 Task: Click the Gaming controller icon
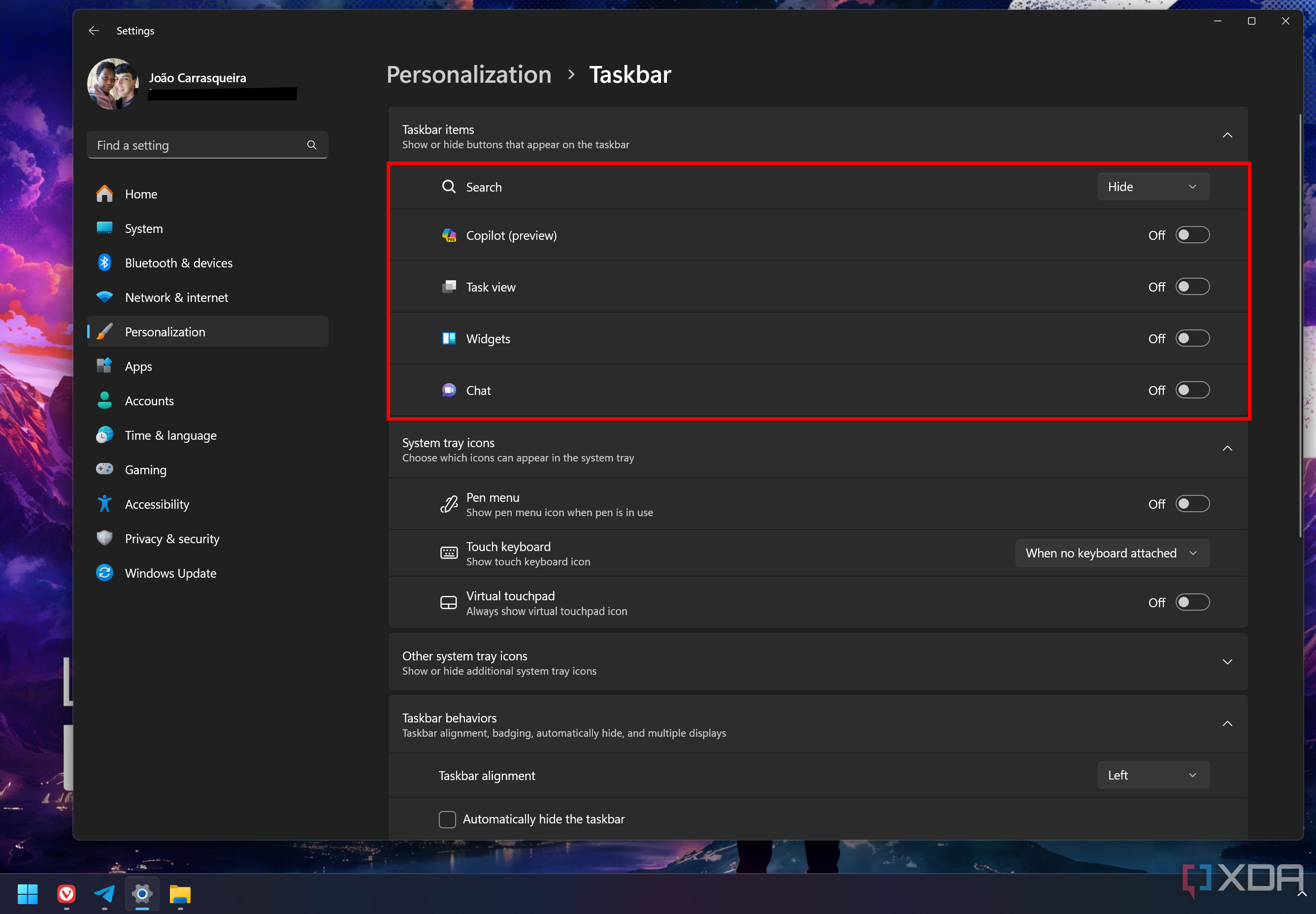click(104, 469)
